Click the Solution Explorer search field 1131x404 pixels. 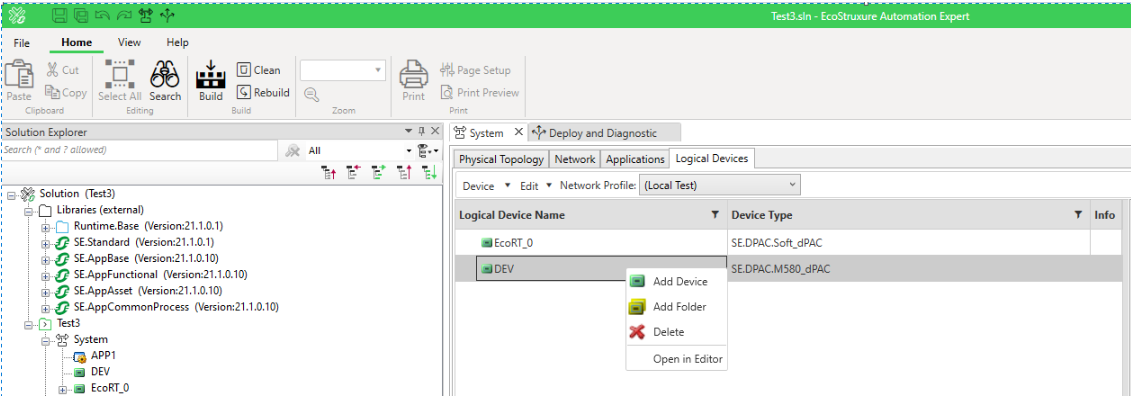(x=140, y=150)
